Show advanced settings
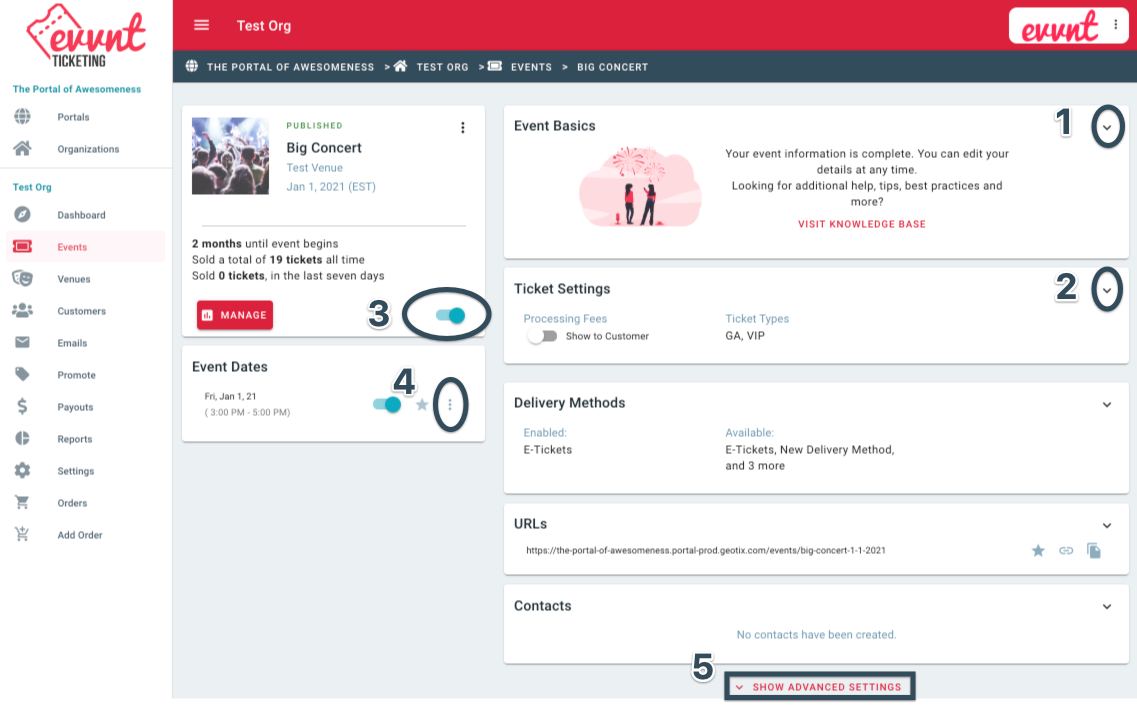This screenshot has width=1137, height=712. (819, 687)
